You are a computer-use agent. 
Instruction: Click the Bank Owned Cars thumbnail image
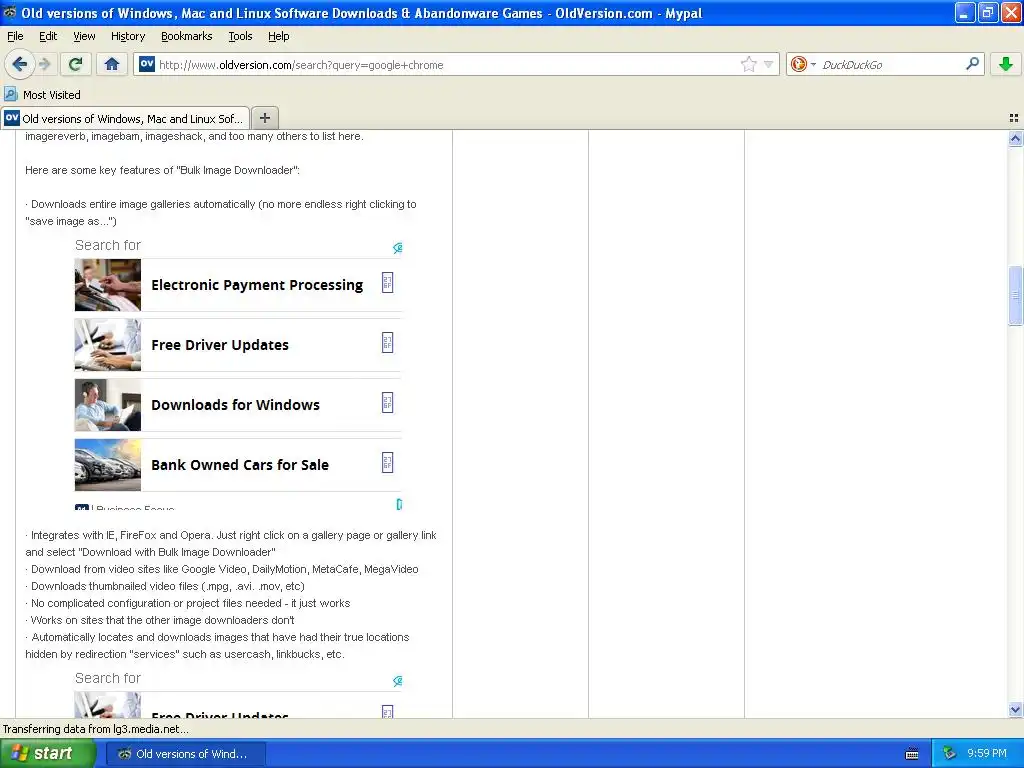click(108, 465)
